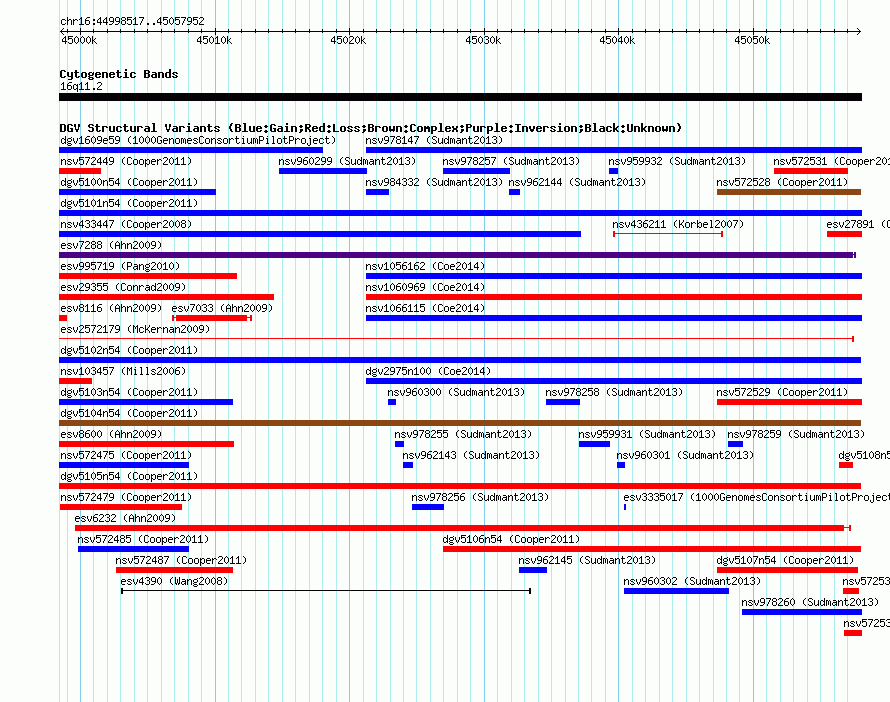Click the esv8600 (Ahn2009) label
The height and width of the screenshot is (702, 890).
coord(111,434)
